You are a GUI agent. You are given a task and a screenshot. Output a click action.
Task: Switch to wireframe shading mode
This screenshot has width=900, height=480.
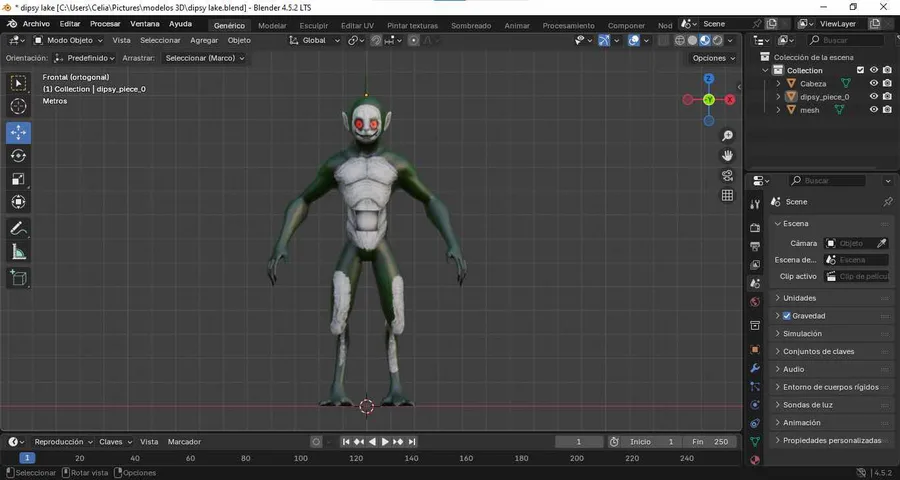[680, 40]
